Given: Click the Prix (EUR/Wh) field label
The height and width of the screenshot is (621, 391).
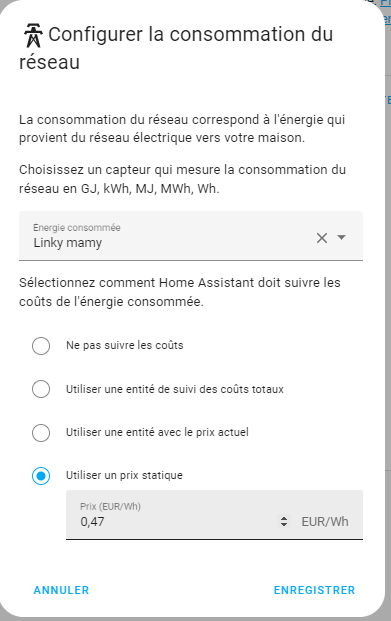Looking at the screenshot, I should tap(111, 507).
